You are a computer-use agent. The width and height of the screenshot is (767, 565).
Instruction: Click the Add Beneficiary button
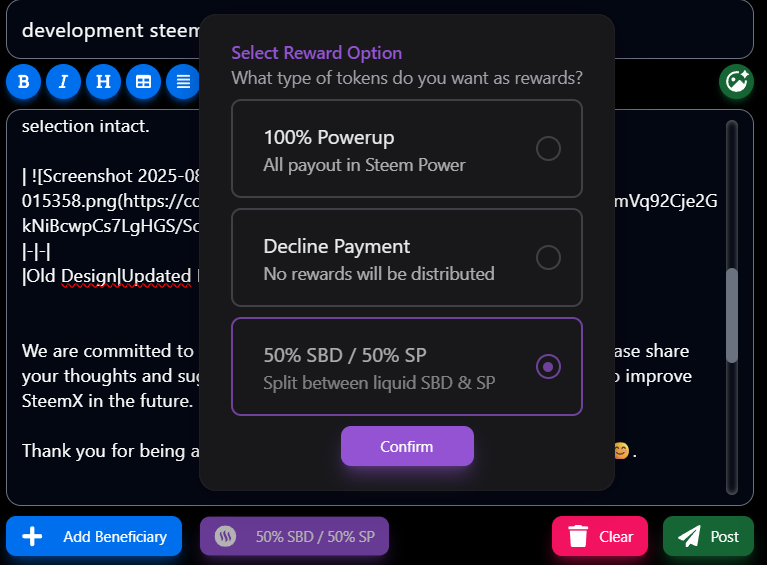pos(94,537)
